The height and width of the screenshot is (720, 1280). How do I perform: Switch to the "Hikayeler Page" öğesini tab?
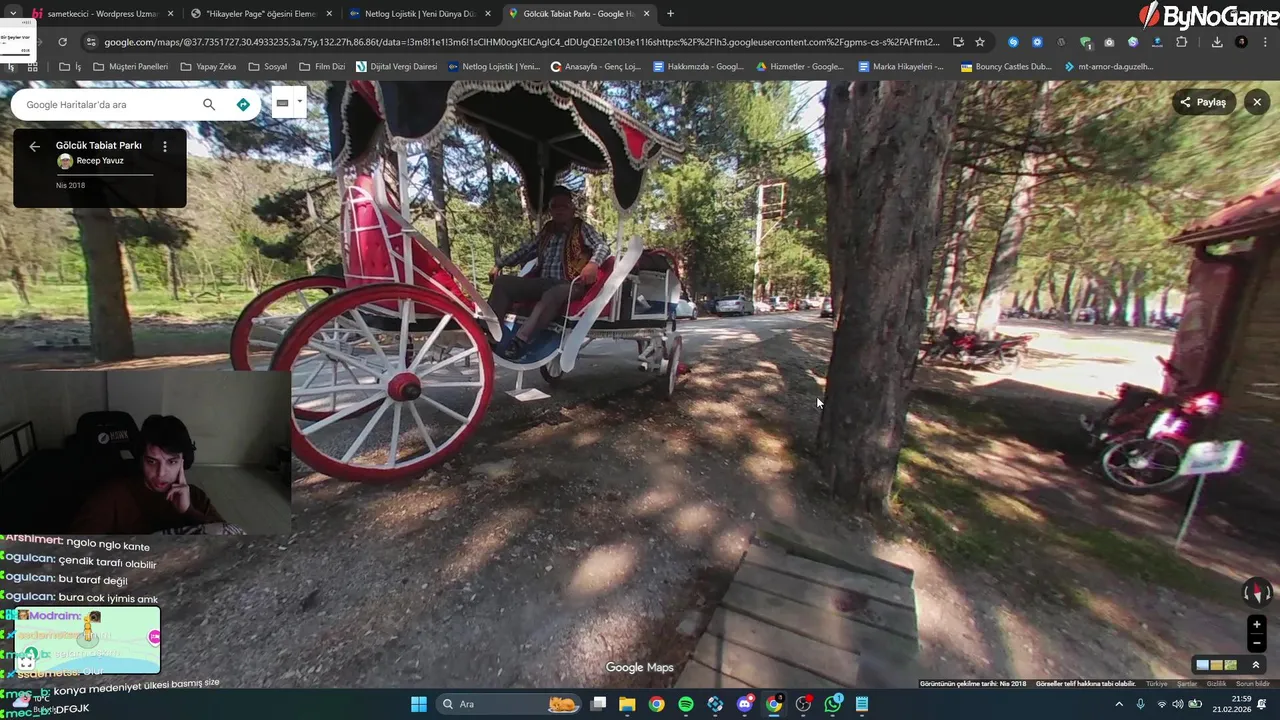[x=260, y=14]
